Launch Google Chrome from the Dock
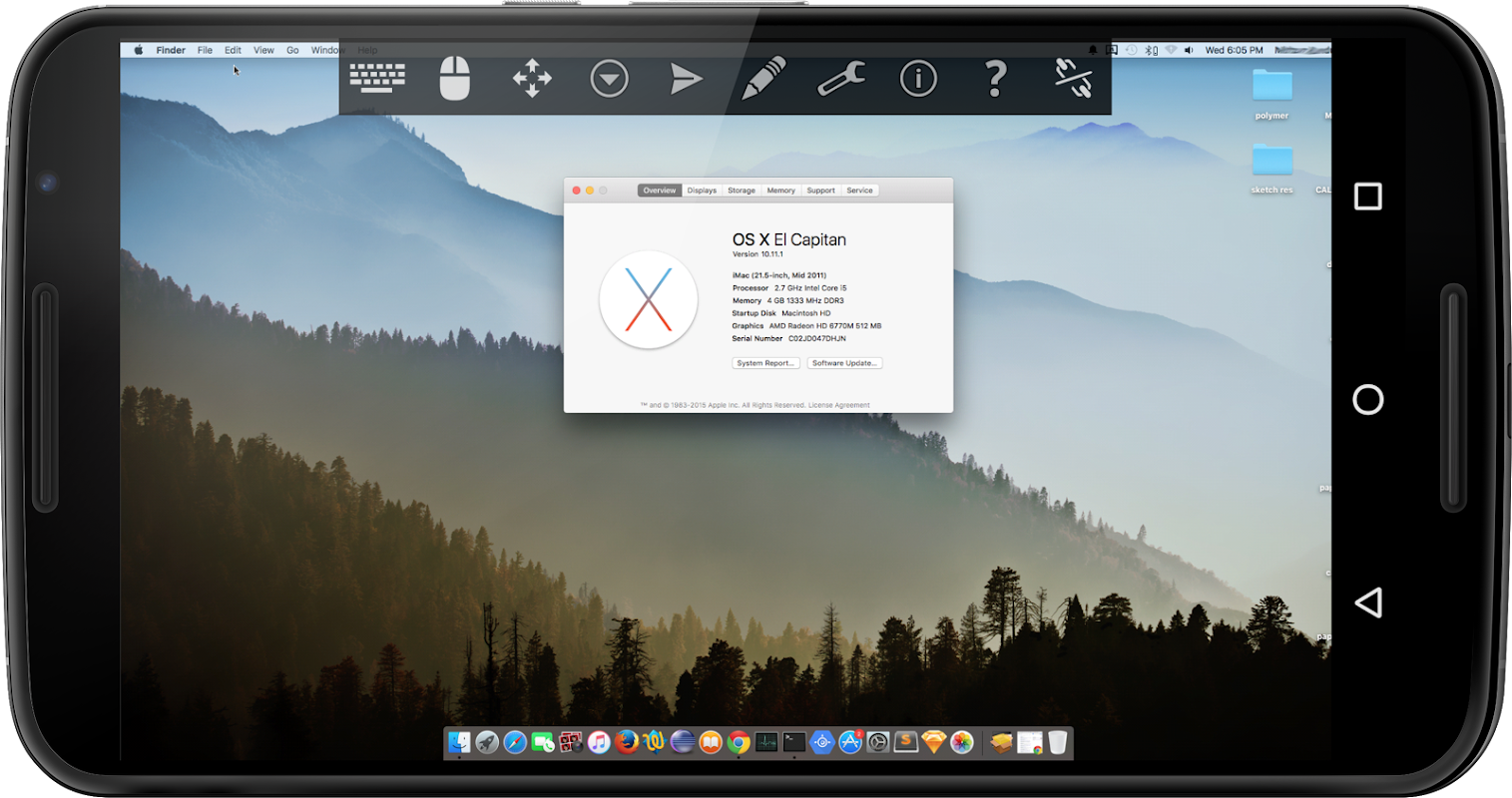The image size is (1512, 798). (739, 742)
